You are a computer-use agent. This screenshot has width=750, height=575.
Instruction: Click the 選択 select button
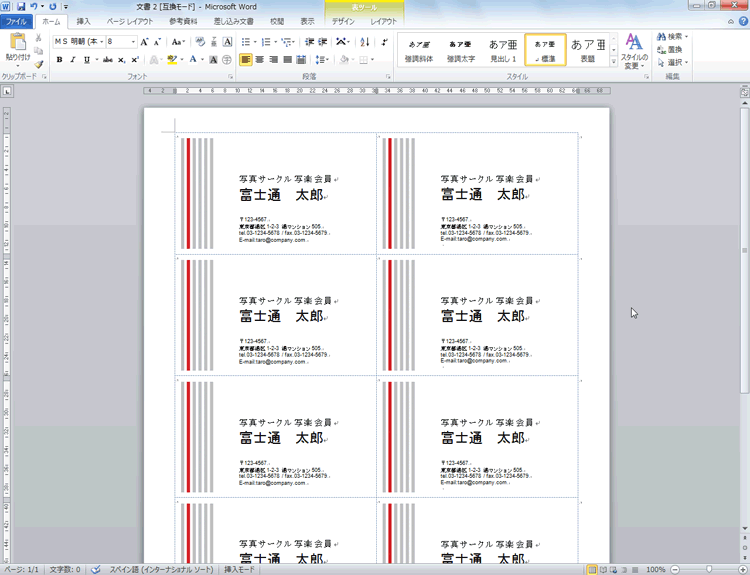673,63
